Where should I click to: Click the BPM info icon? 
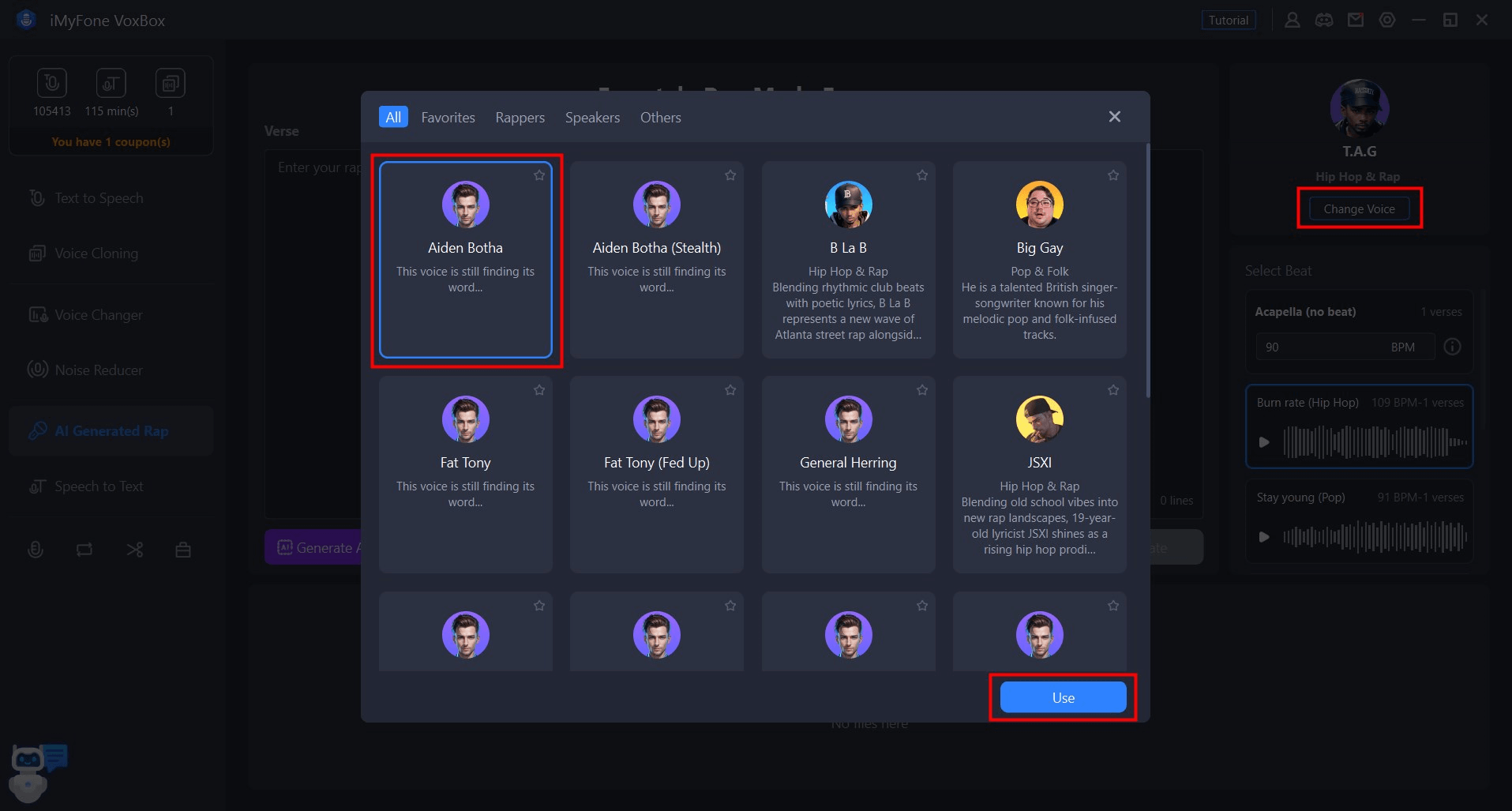coord(1452,347)
